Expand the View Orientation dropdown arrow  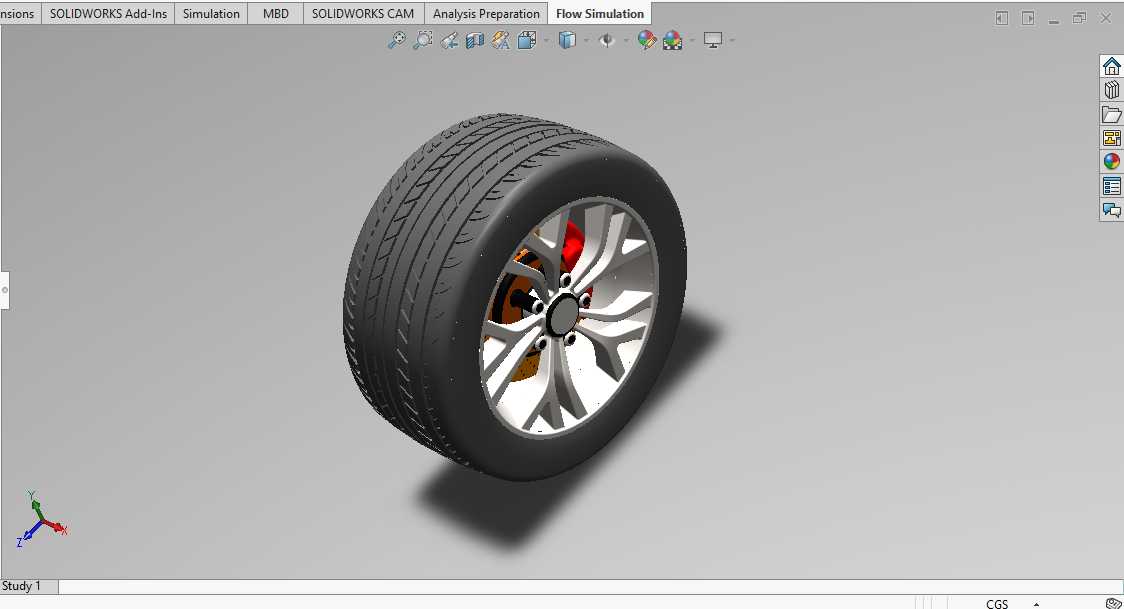point(546,41)
